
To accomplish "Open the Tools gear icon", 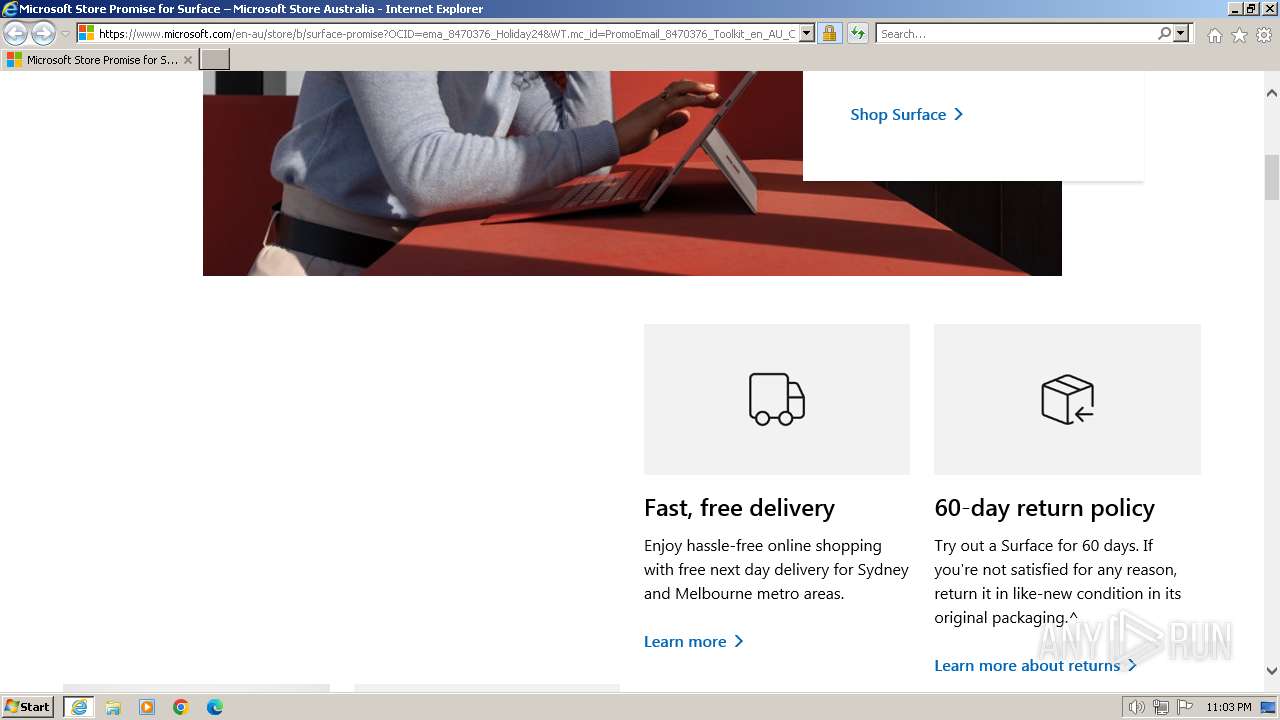I will click(x=1264, y=35).
